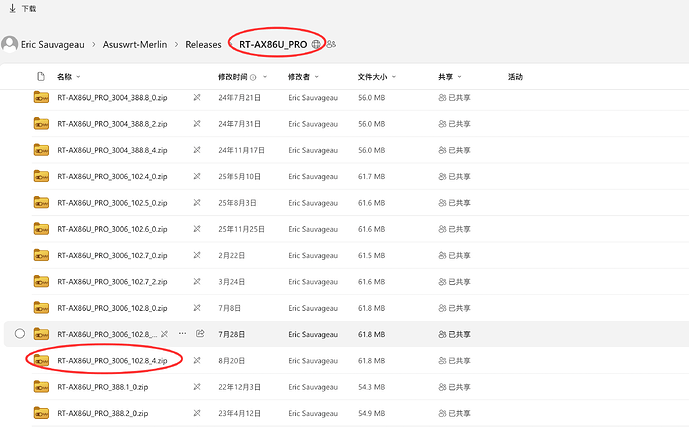Click size 54.9 MB cell
Screen dimensions: 689x428
click(371, 413)
